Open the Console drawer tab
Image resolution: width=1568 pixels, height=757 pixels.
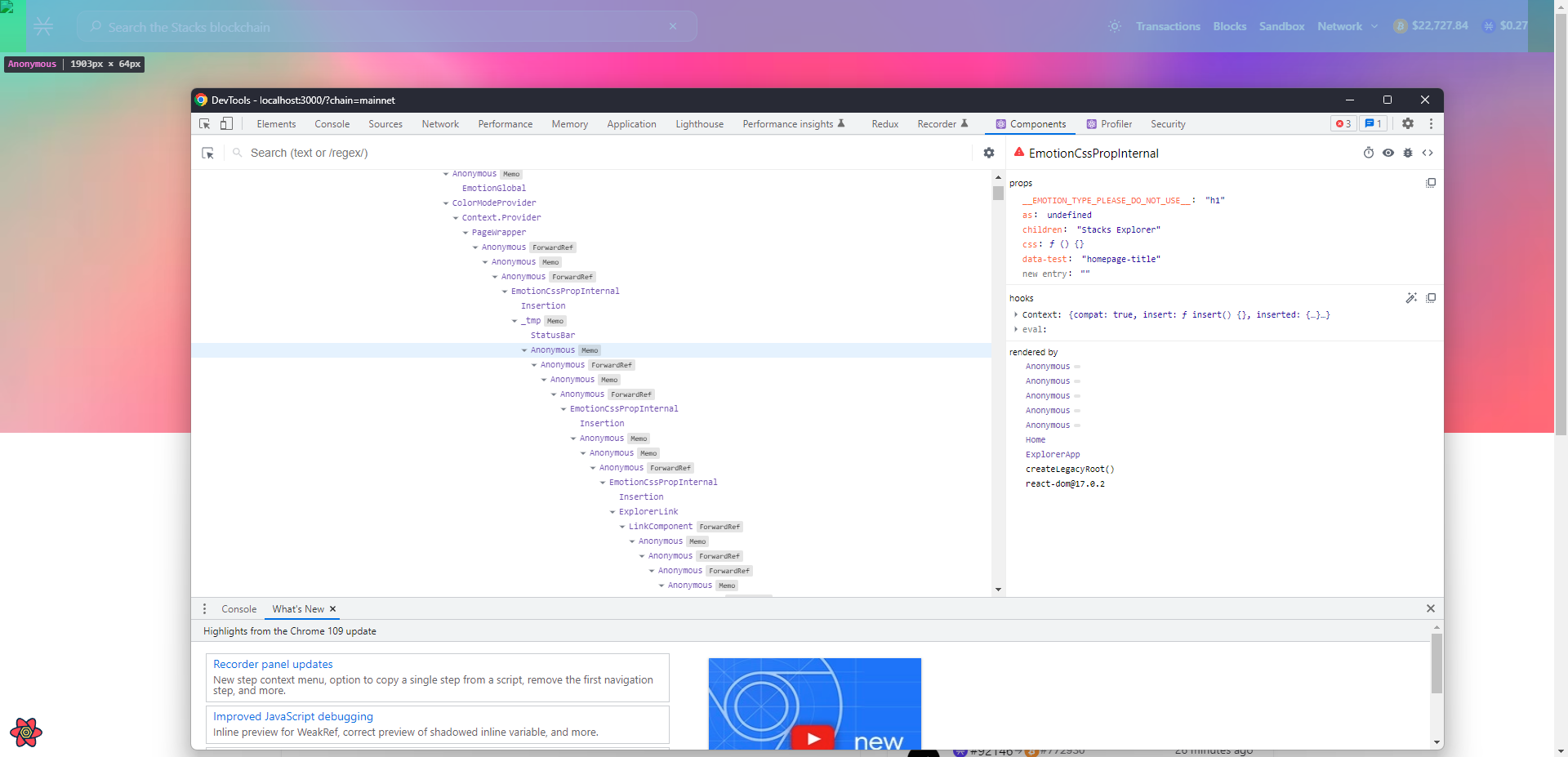click(x=238, y=609)
